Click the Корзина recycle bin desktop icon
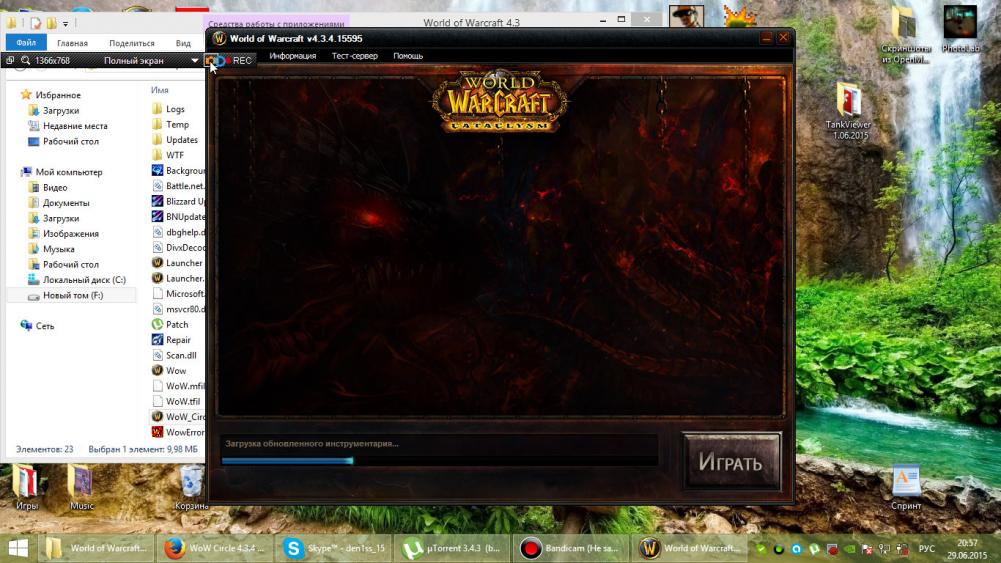 191,487
